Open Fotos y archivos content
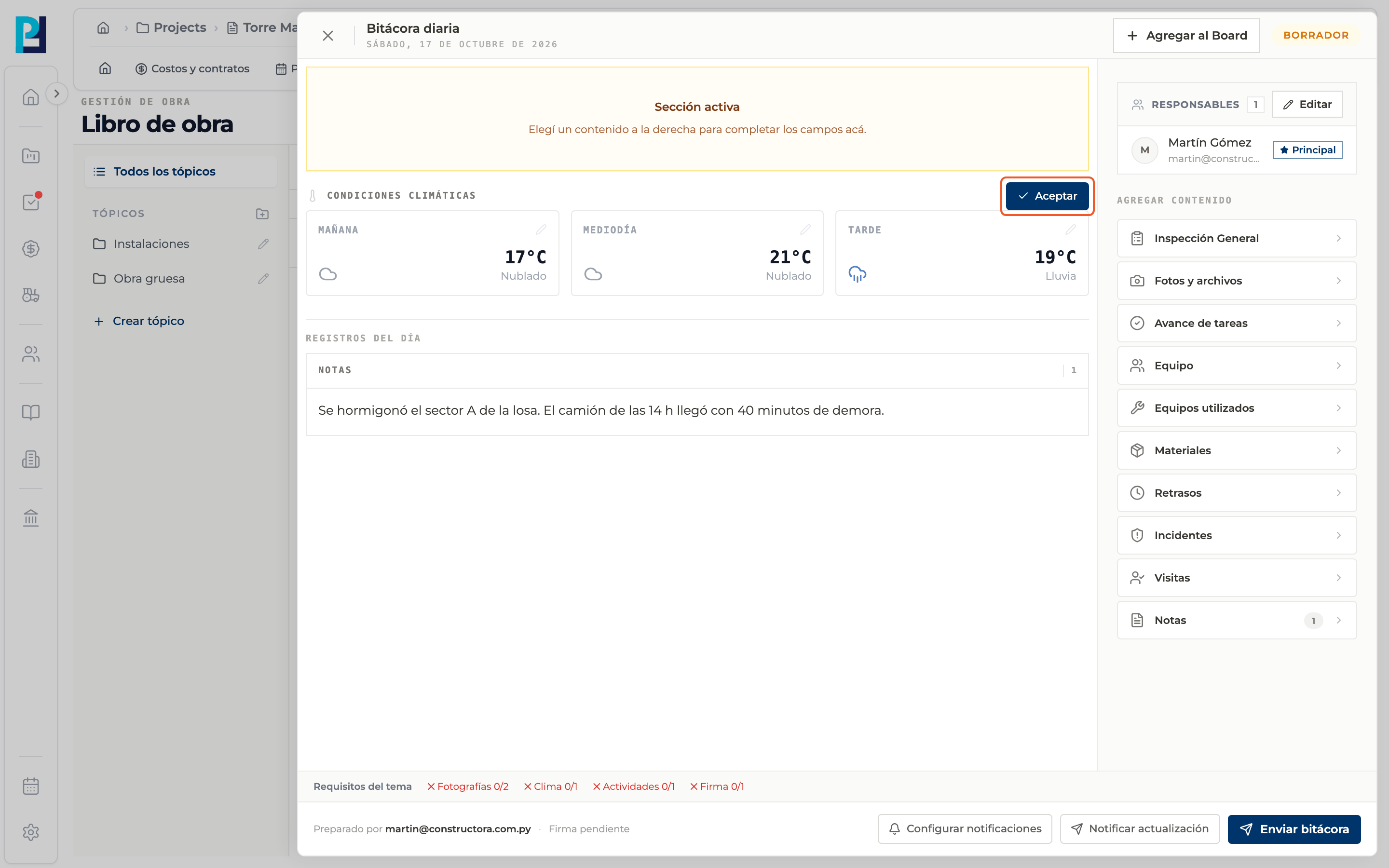This screenshot has width=1389, height=868. tap(1236, 281)
